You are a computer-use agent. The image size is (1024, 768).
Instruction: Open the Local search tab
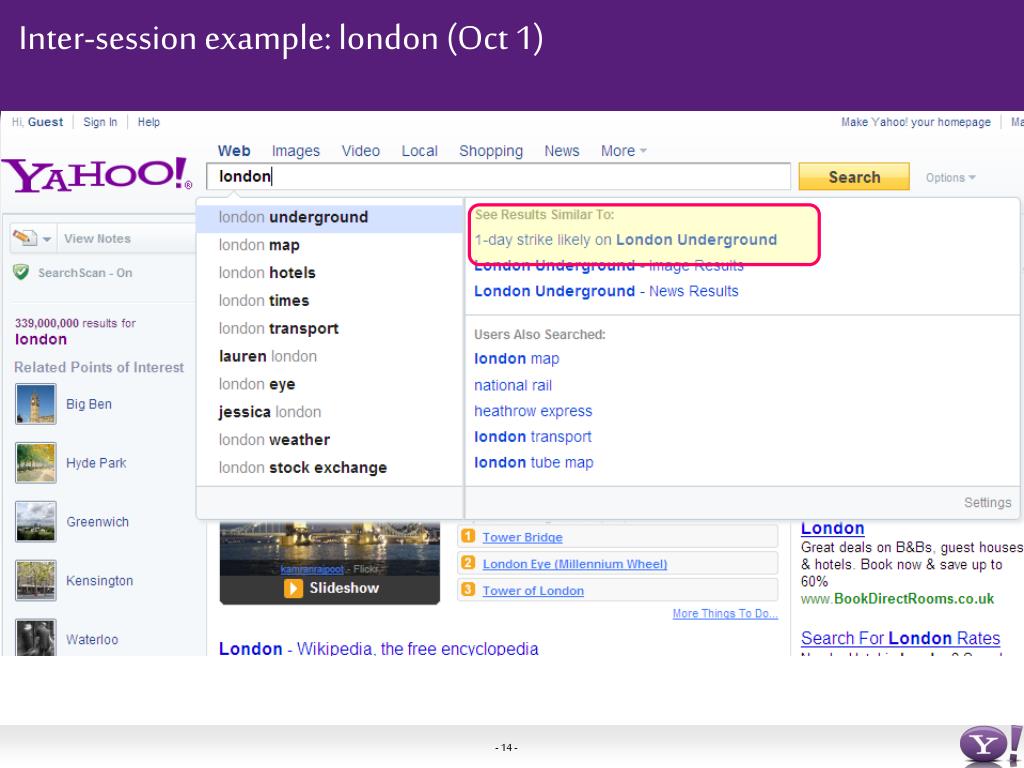(x=419, y=151)
